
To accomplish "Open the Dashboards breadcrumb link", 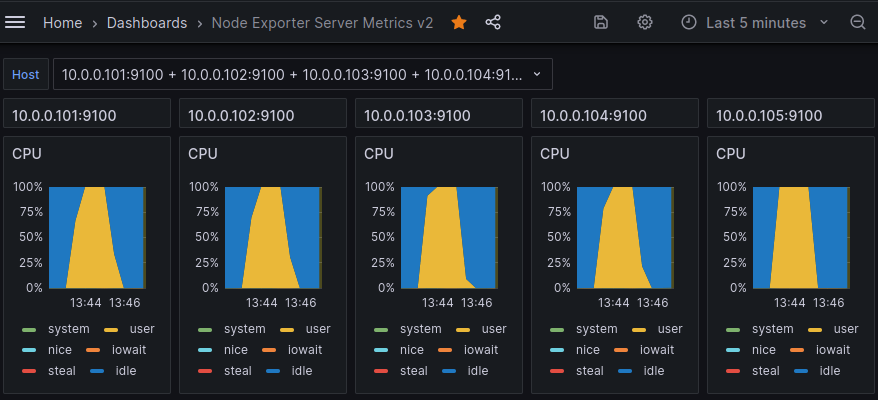I will (146, 22).
